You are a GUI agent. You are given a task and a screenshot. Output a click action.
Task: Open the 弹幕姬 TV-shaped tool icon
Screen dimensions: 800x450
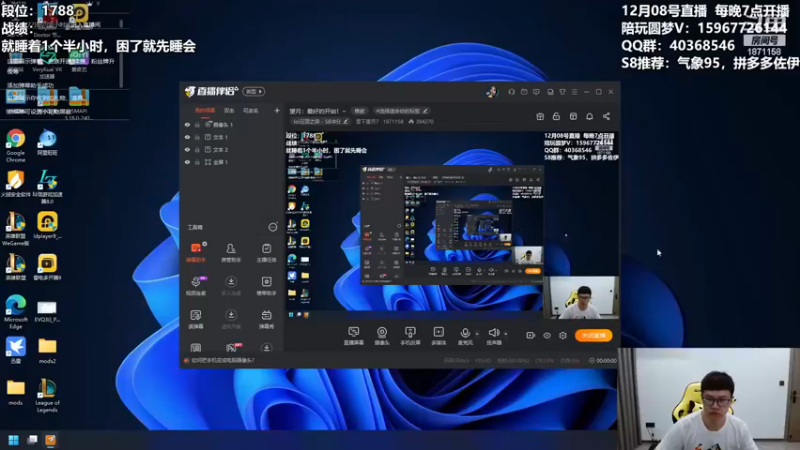(x=266, y=319)
